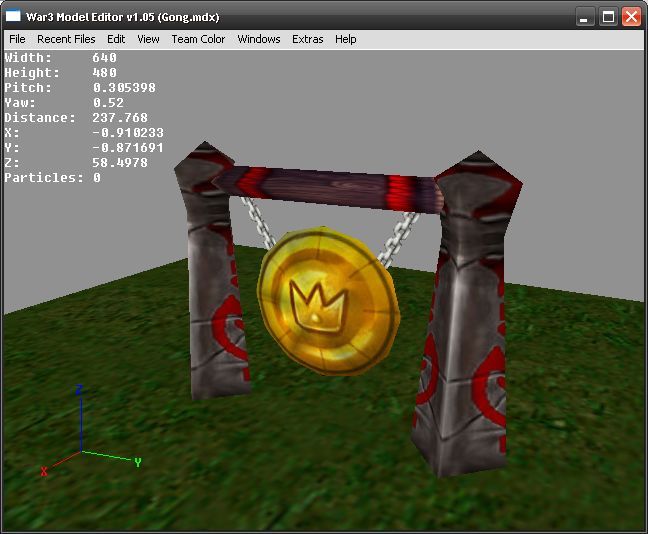The image size is (648, 534).
Task: Open the Windows menu
Action: (259, 39)
